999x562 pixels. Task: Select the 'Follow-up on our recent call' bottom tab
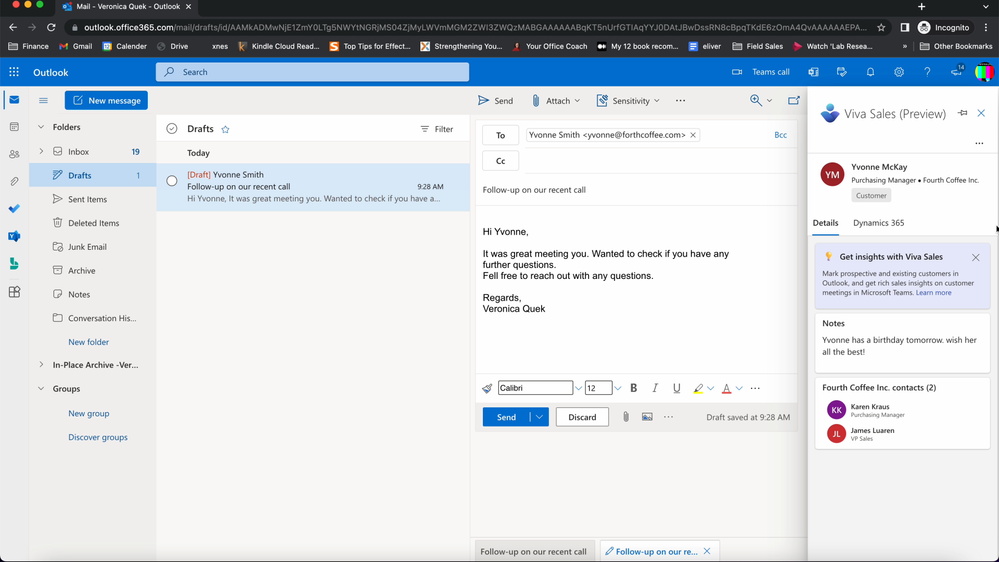tap(533, 551)
